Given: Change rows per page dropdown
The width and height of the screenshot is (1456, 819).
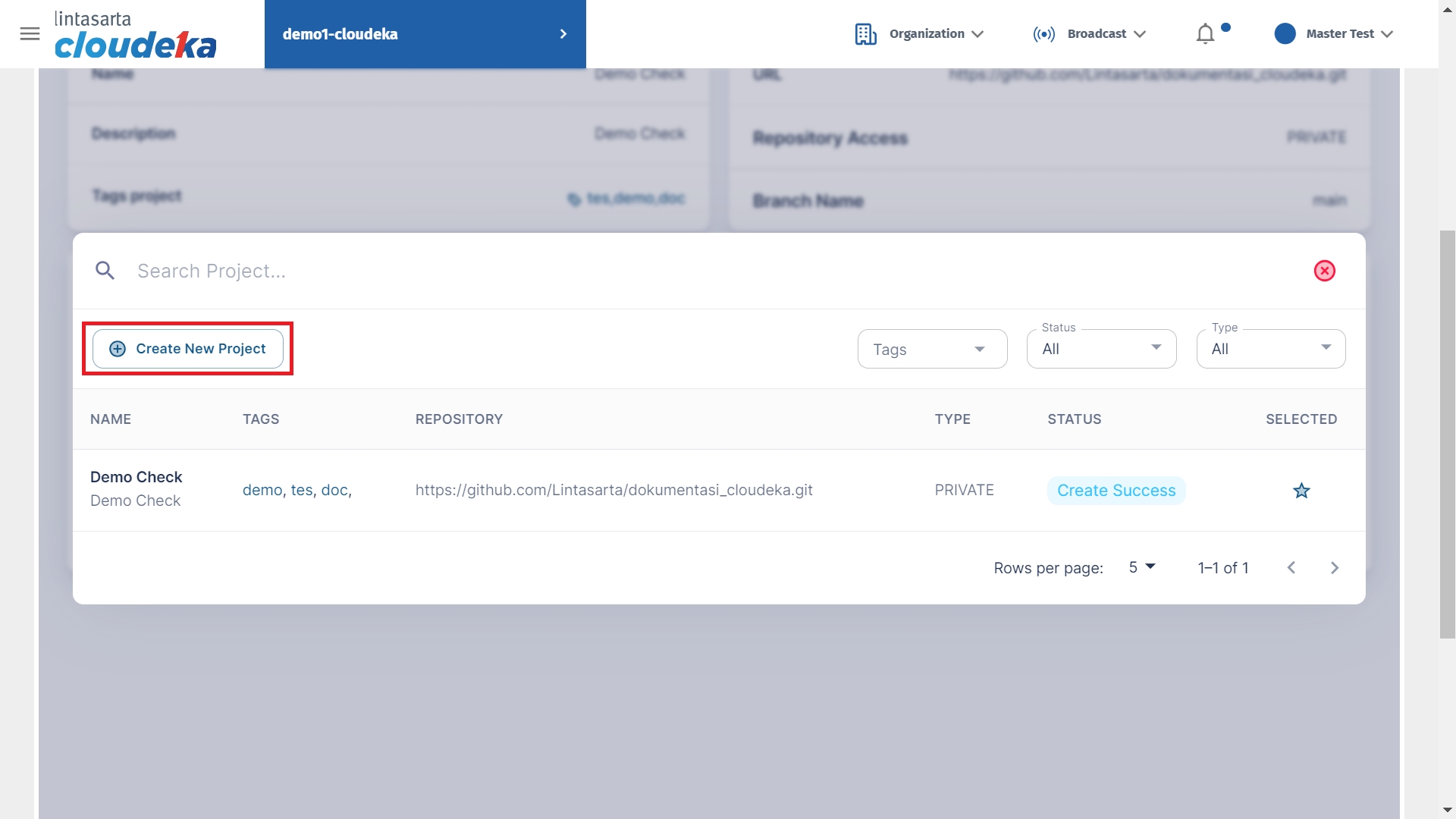Looking at the screenshot, I should (1141, 567).
